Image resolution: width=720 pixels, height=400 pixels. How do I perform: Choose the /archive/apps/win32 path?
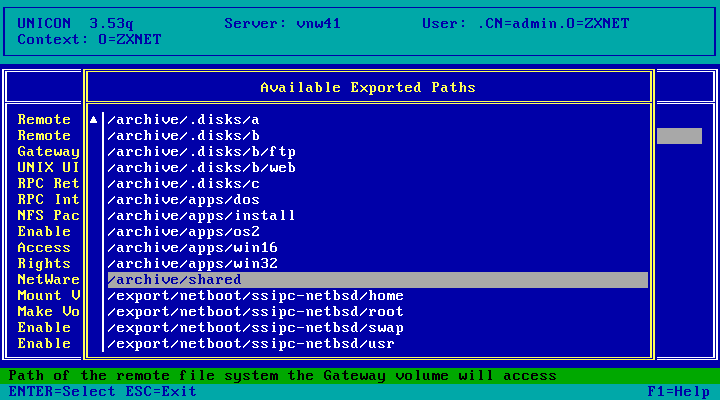[377, 264]
